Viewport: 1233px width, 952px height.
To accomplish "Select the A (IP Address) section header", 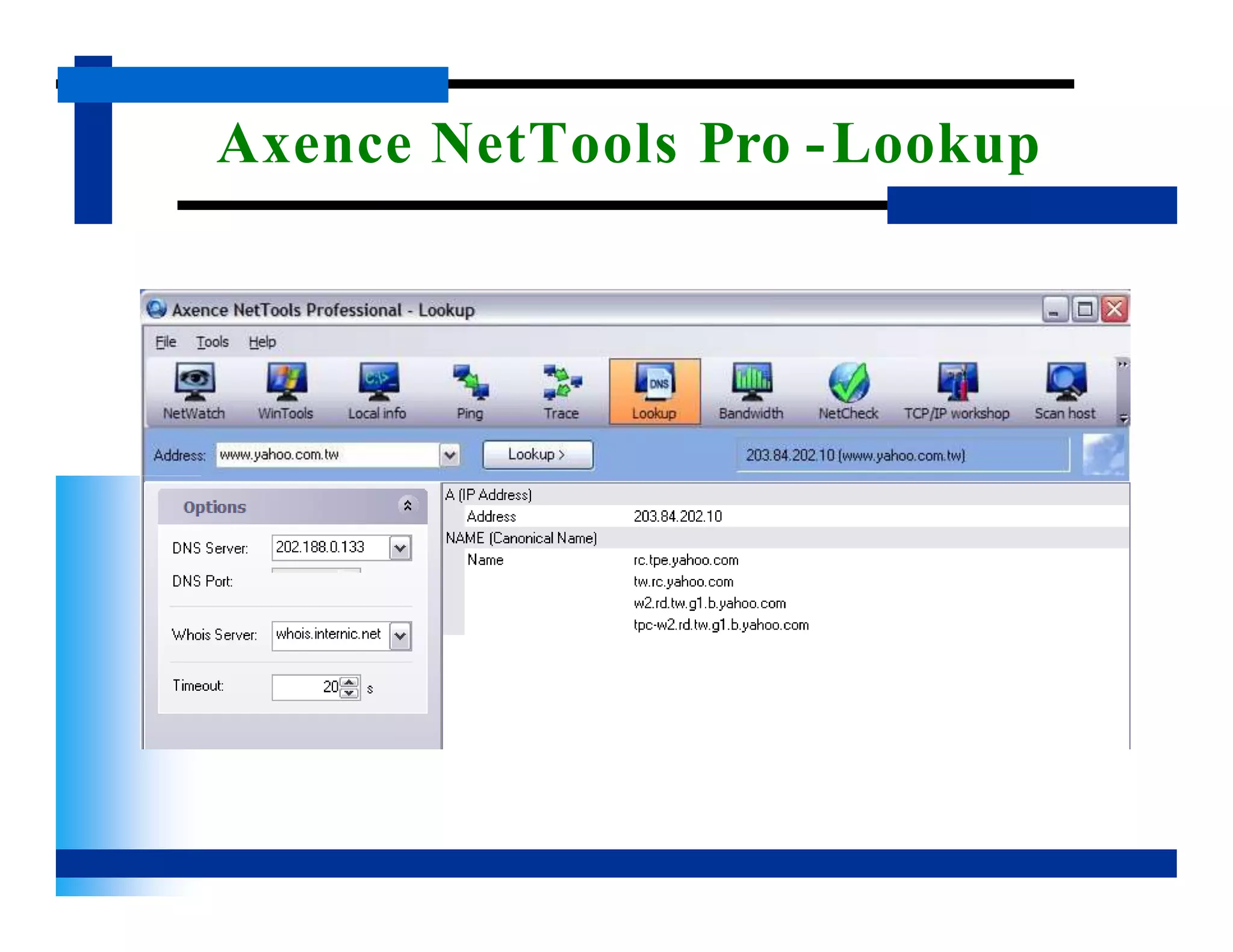I will tap(786, 495).
